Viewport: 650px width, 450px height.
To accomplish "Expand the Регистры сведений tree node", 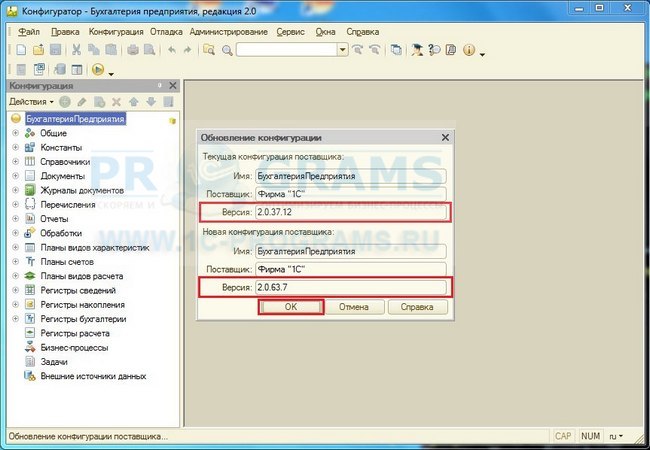I will tap(15, 290).
